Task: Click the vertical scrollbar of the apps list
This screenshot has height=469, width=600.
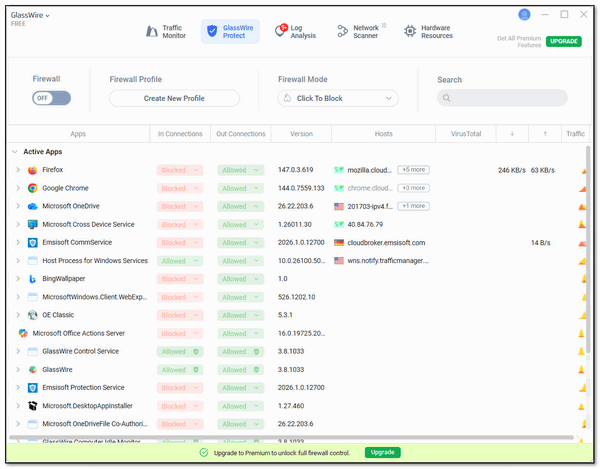Action: (589, 251)
